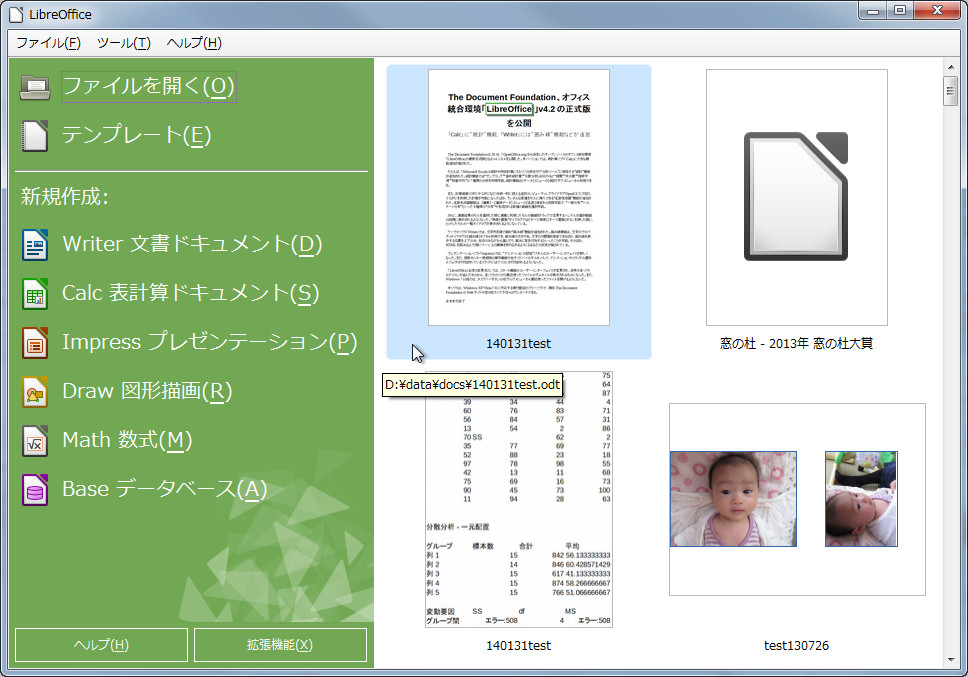Click the template page icon beside テンプレート
Image resolution: width=968 pixels, height=677 pixels.
pos(33,135)
